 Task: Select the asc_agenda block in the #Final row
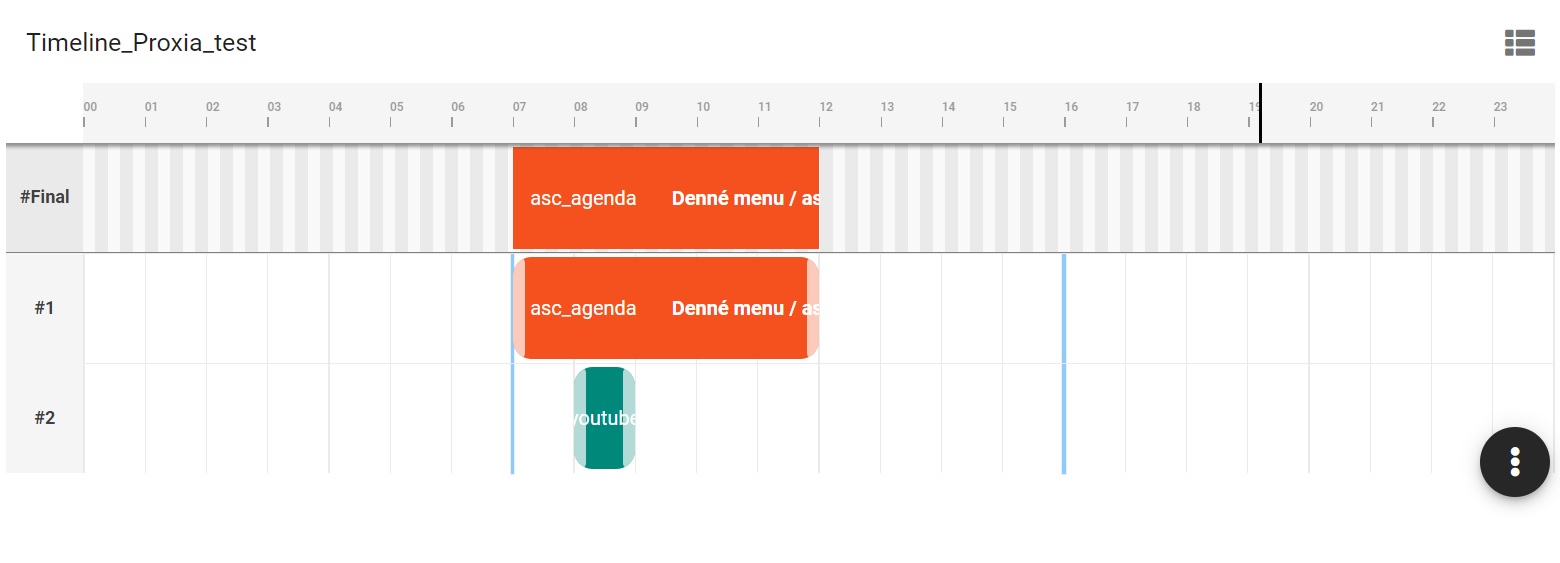[583, 198]
